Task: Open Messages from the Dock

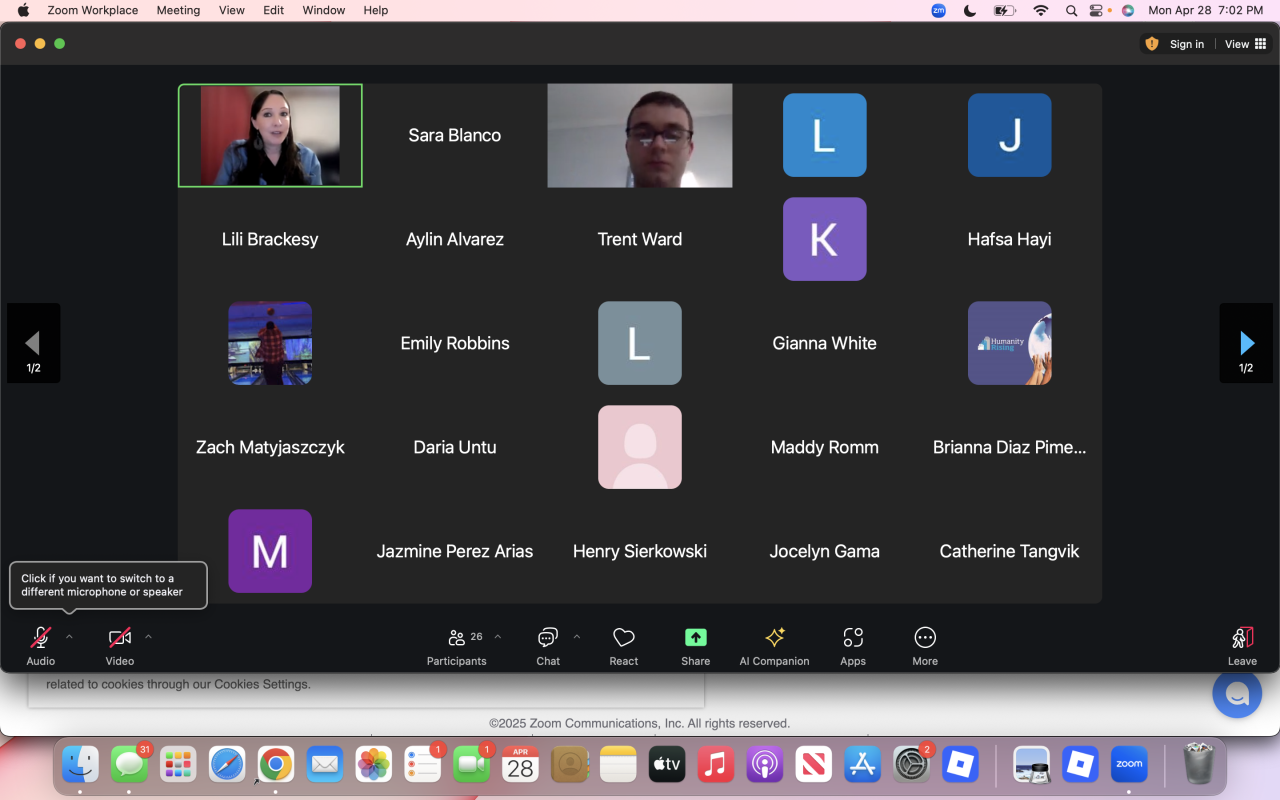Action: pos(130,765)
